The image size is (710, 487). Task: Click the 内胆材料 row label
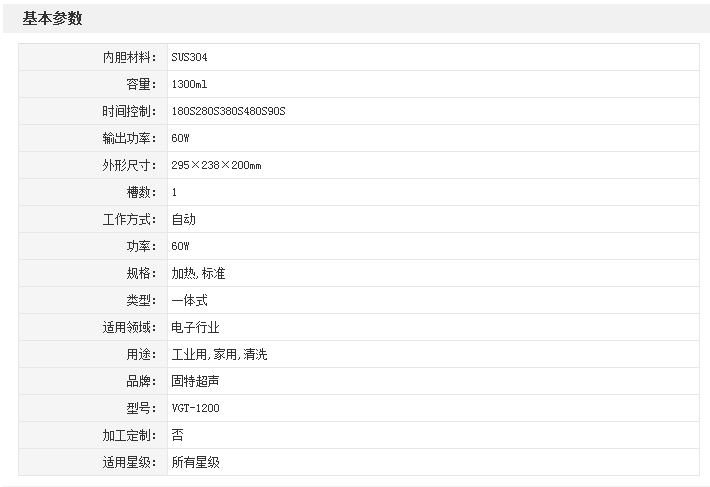click(129, 57)
